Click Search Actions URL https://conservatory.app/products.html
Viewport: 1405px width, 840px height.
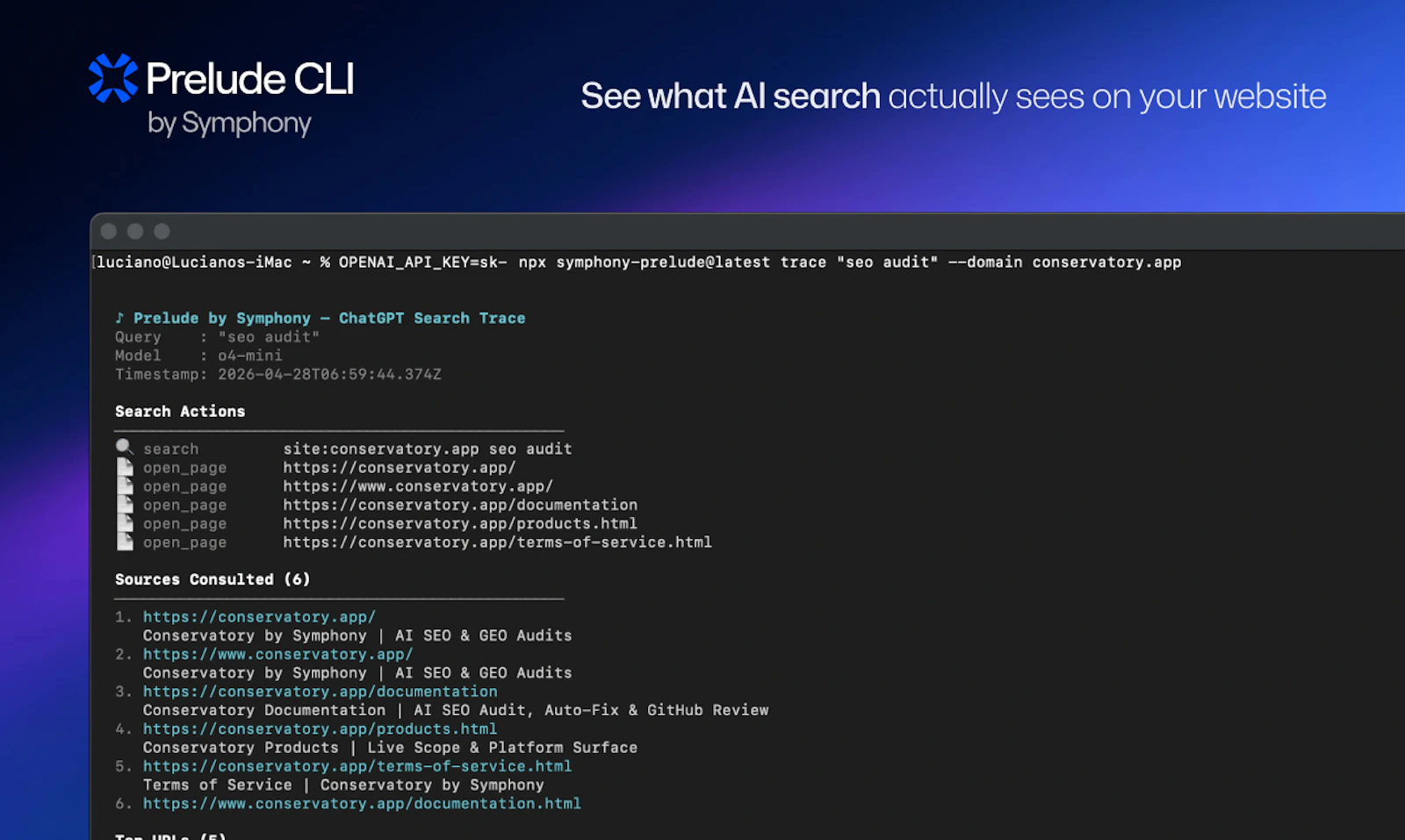point(460,523)
